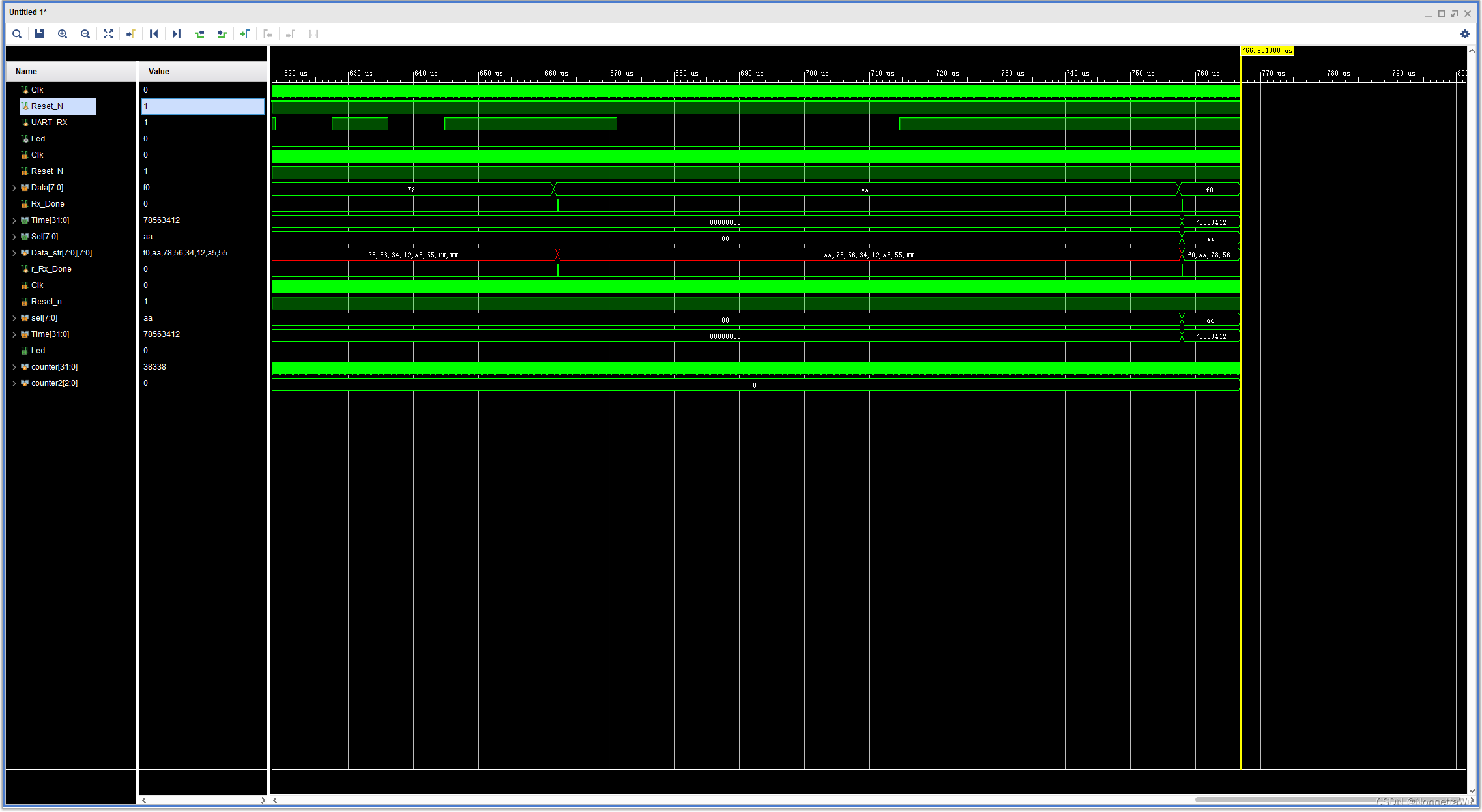This screenshot has height=812, width=1482.
Task: Click the yellow cursor time marker label
Action: click(1266, 51)
